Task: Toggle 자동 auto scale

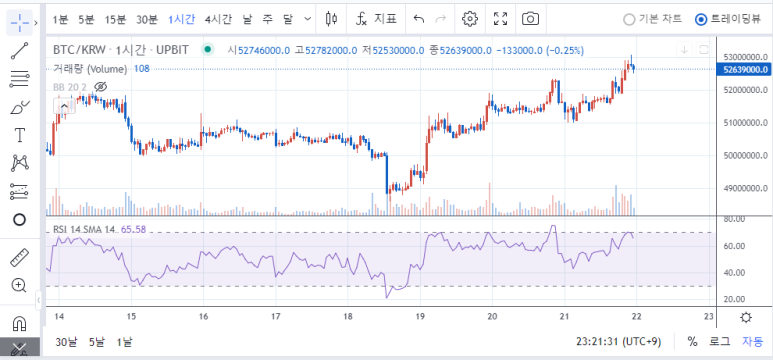Action: click(752, 342)
